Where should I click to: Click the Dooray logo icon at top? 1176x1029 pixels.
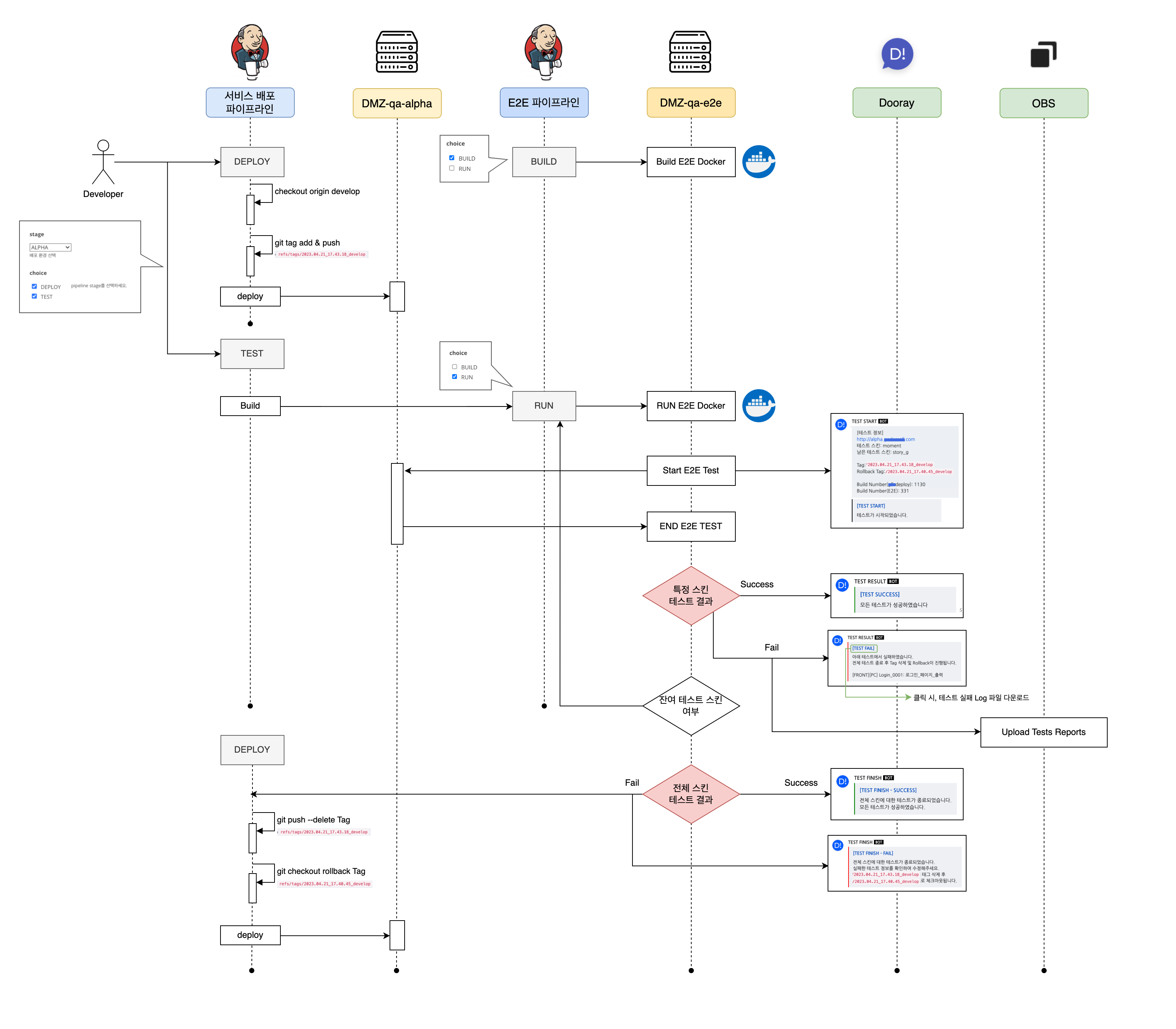click(897, 54)
